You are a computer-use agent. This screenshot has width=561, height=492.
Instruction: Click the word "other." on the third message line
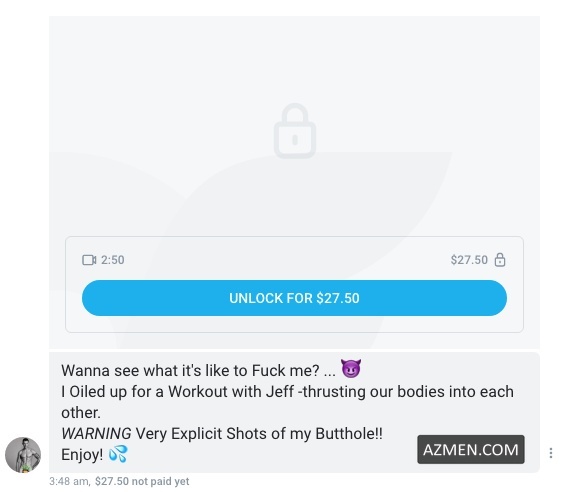click(81, 413)
